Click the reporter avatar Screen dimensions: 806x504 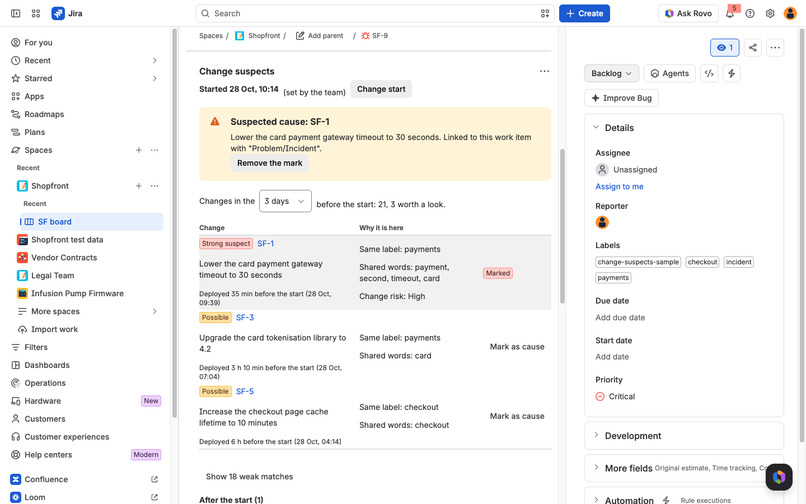[x=602, y=222]
